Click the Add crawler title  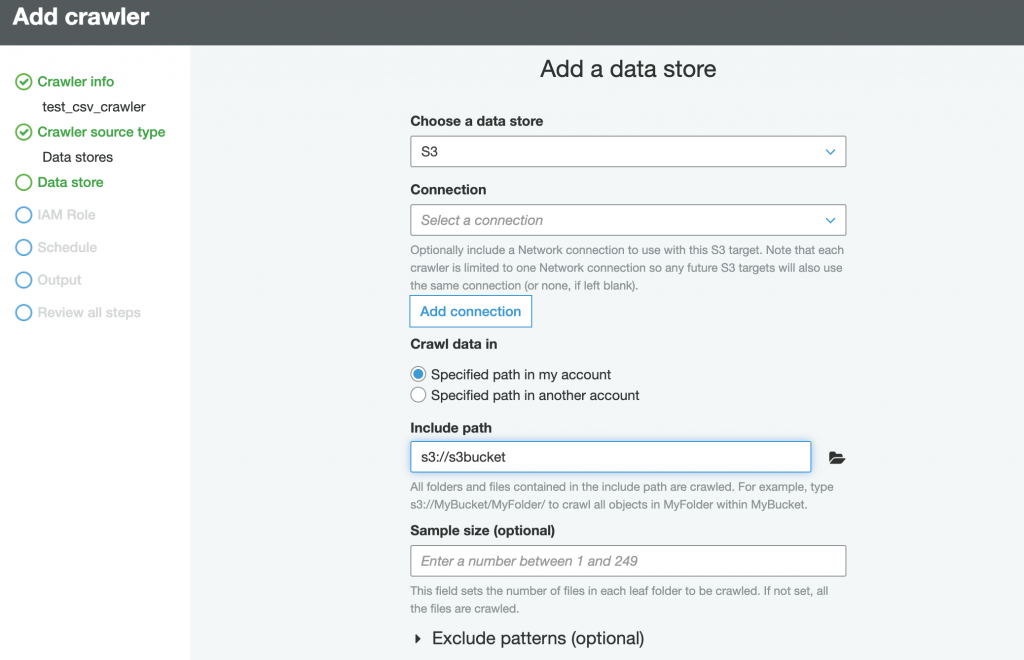point(81,16)
